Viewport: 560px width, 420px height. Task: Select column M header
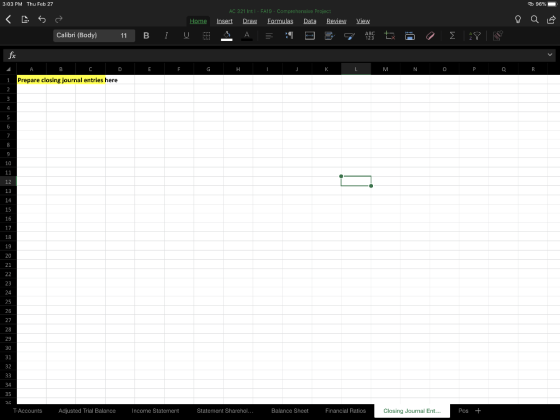[x=385, y=69]
